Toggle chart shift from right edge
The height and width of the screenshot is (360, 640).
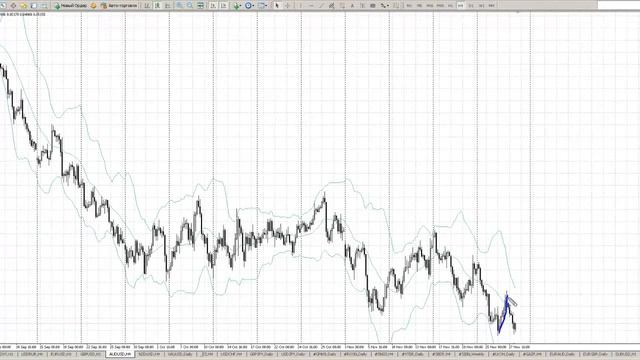224,6
